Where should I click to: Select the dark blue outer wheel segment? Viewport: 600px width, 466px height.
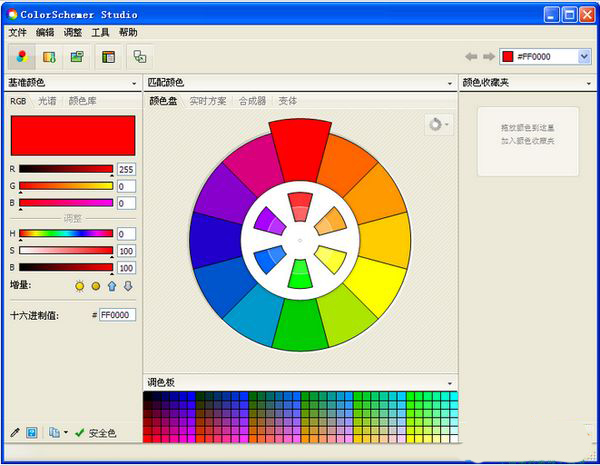216,240
